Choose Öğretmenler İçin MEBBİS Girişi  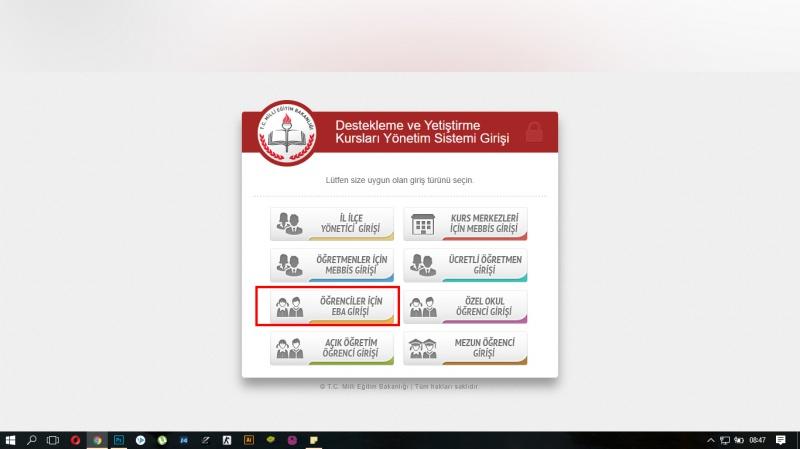[332, 265]
